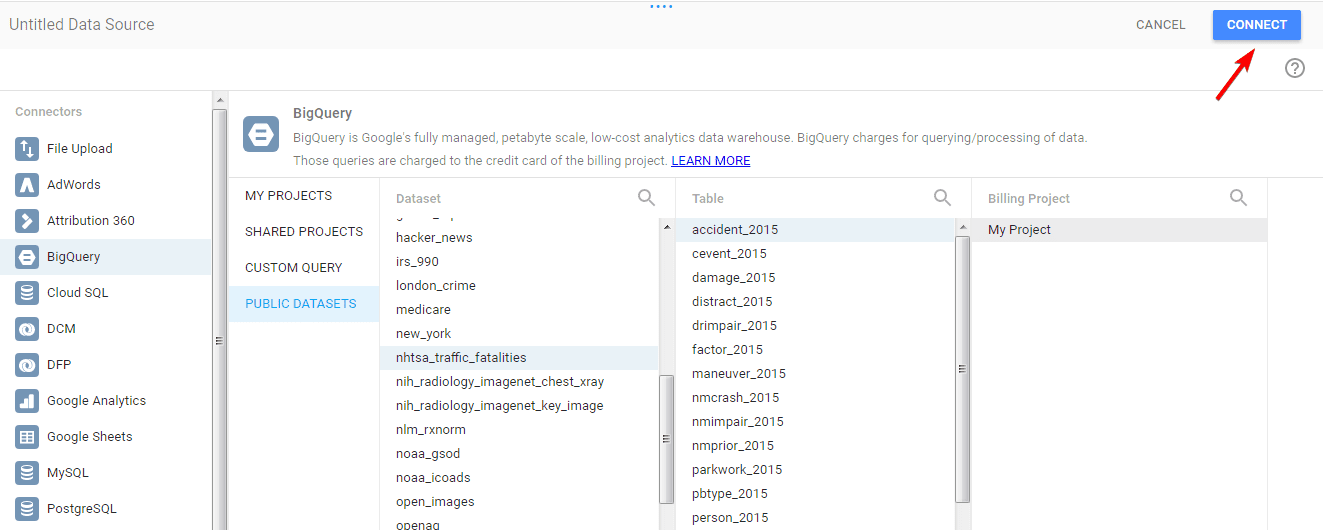Click the blue dots handle at top
The height and width of the screenshot is (530, 1323).
pyautogui.click(x=661, y=7)
